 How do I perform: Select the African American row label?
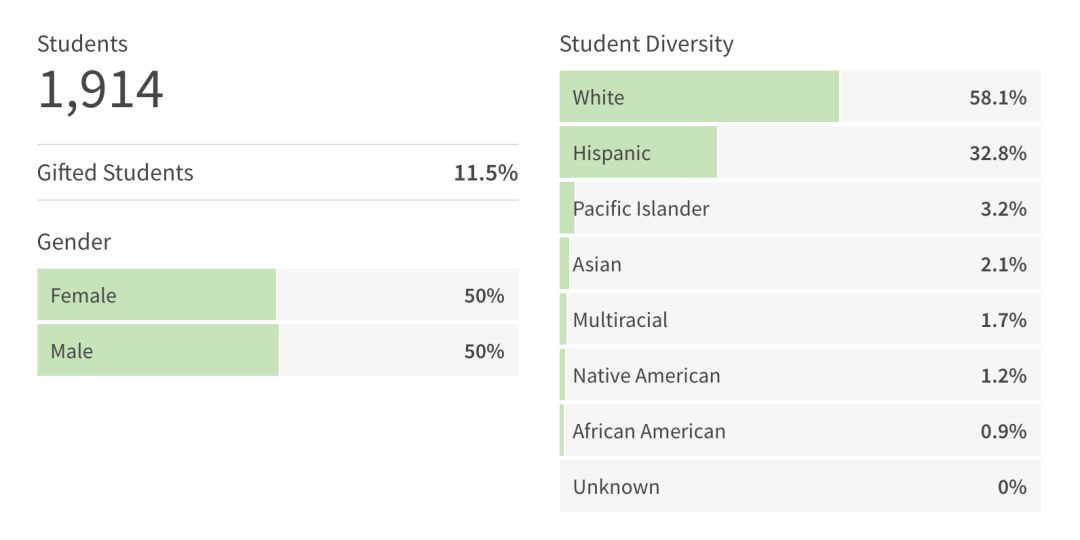click(649, 432)
